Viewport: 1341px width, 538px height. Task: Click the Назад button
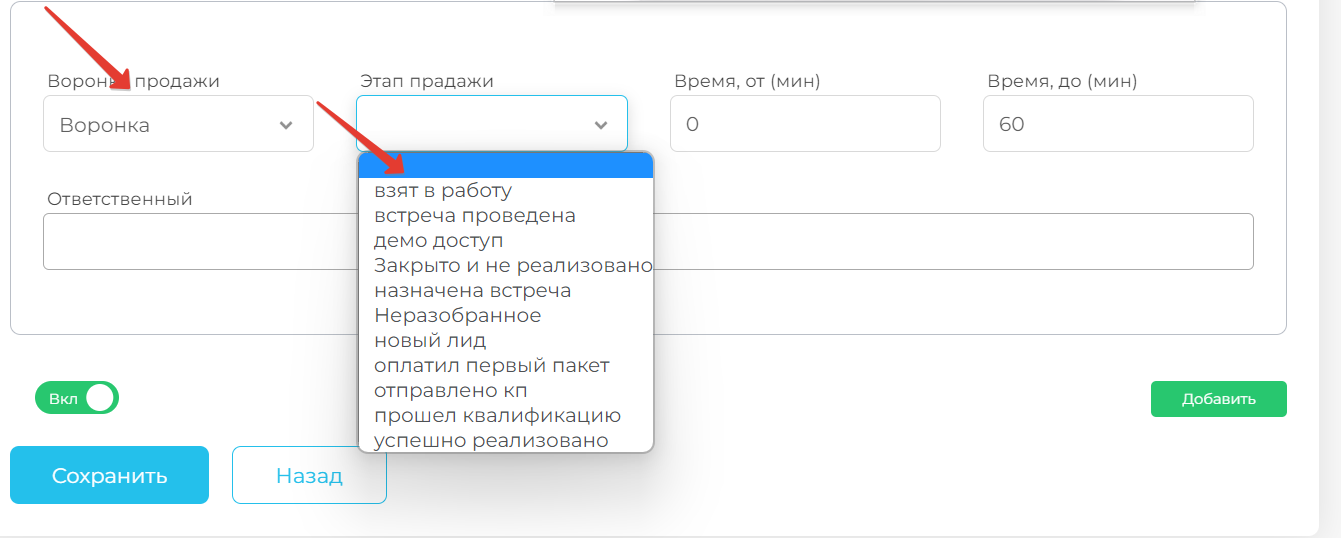click(x=309, y=476)
